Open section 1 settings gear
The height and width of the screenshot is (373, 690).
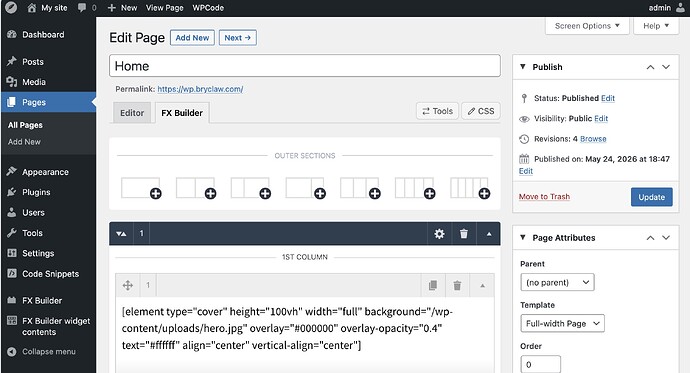point(439,234)
